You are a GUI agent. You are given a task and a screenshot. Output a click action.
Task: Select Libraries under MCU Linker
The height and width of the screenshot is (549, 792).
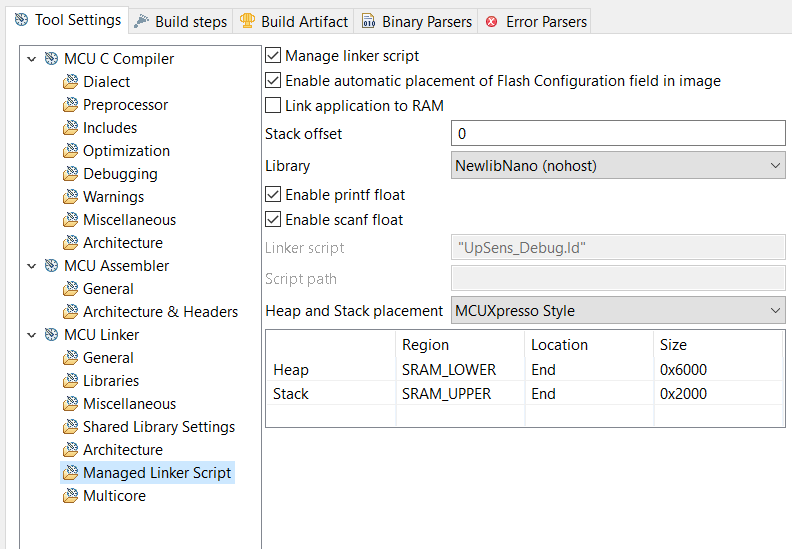click(111, 381)
